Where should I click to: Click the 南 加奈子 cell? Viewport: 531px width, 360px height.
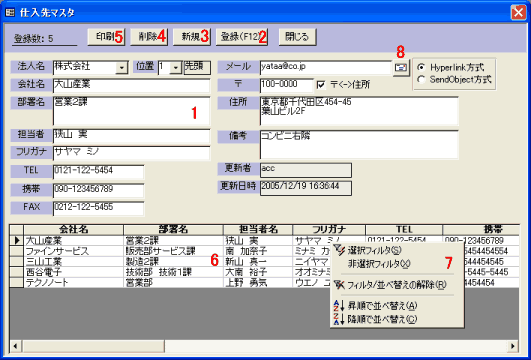258,251
